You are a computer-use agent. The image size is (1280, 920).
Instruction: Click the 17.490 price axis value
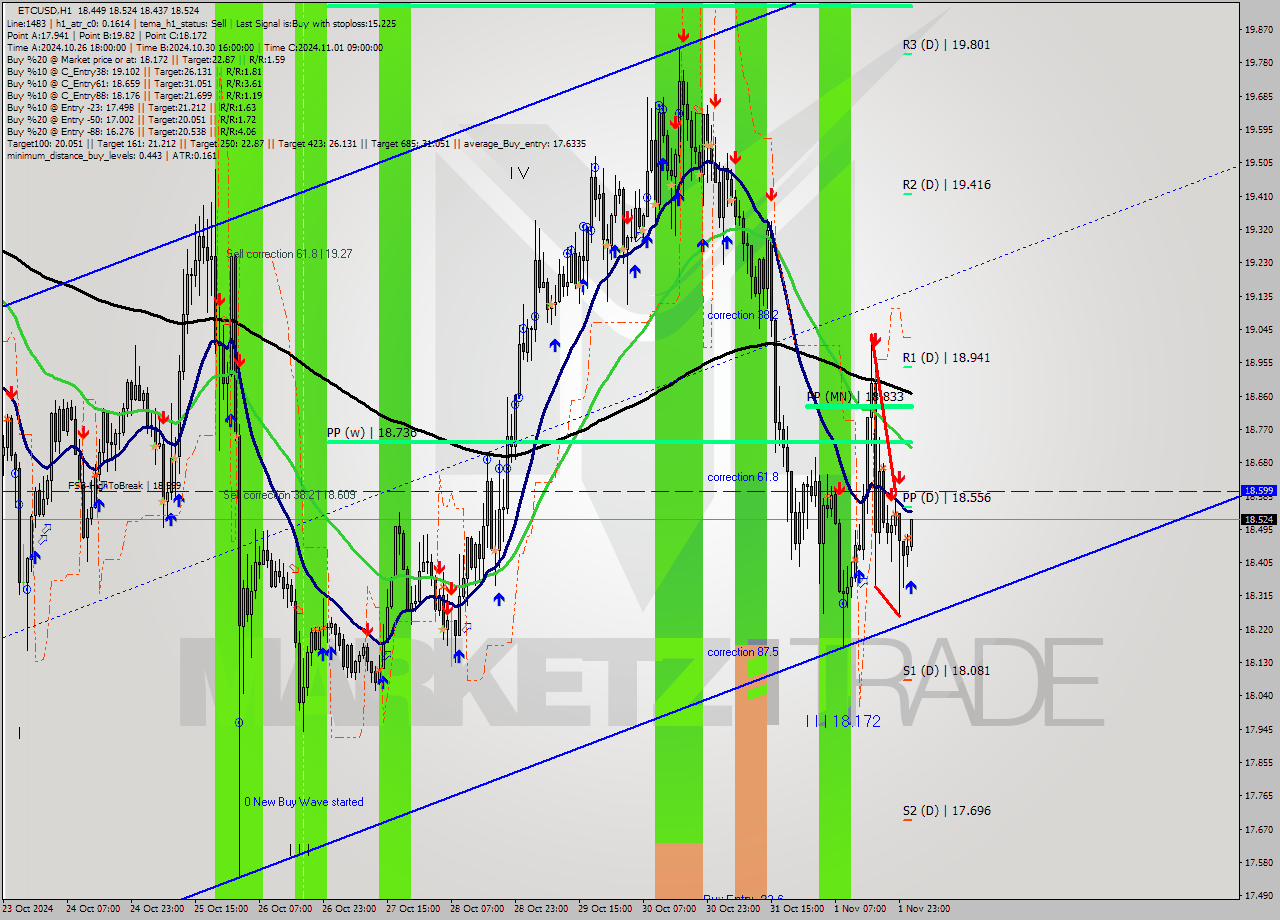1258,895
